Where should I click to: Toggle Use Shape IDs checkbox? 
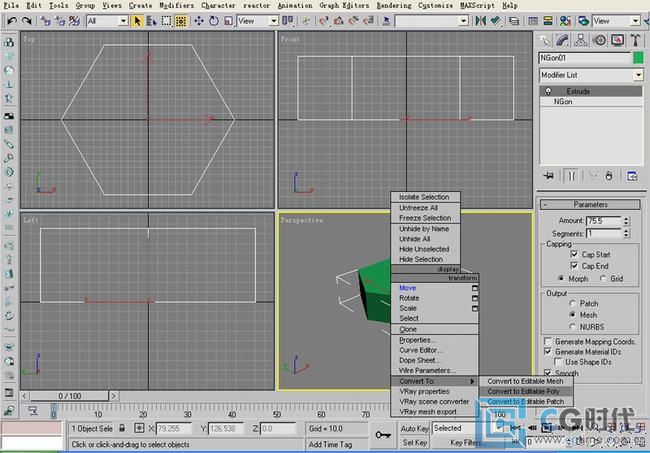click(558, 362)
